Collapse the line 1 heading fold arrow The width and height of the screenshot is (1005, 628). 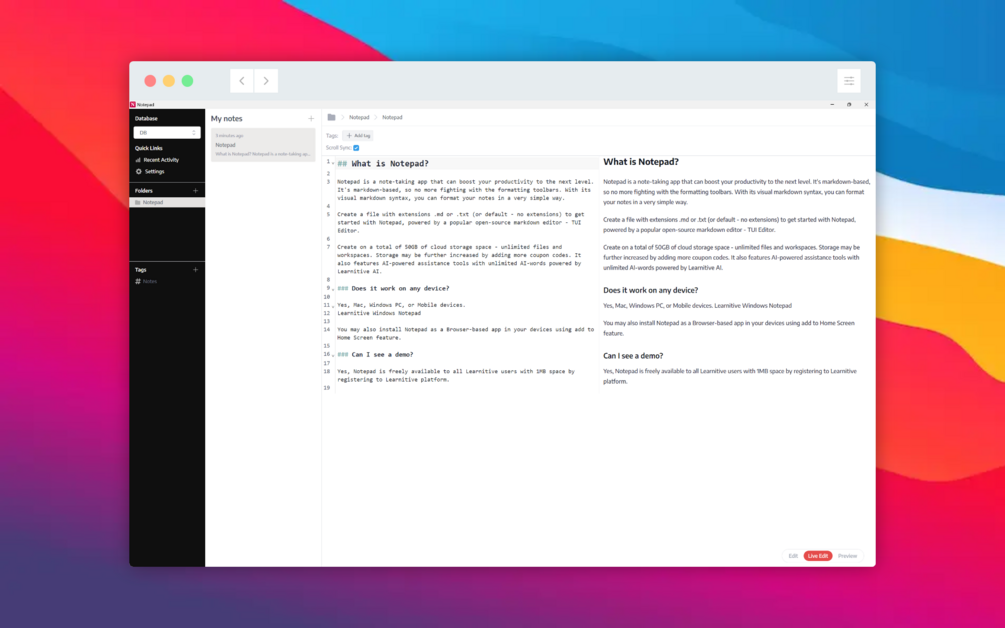point(333,164)
